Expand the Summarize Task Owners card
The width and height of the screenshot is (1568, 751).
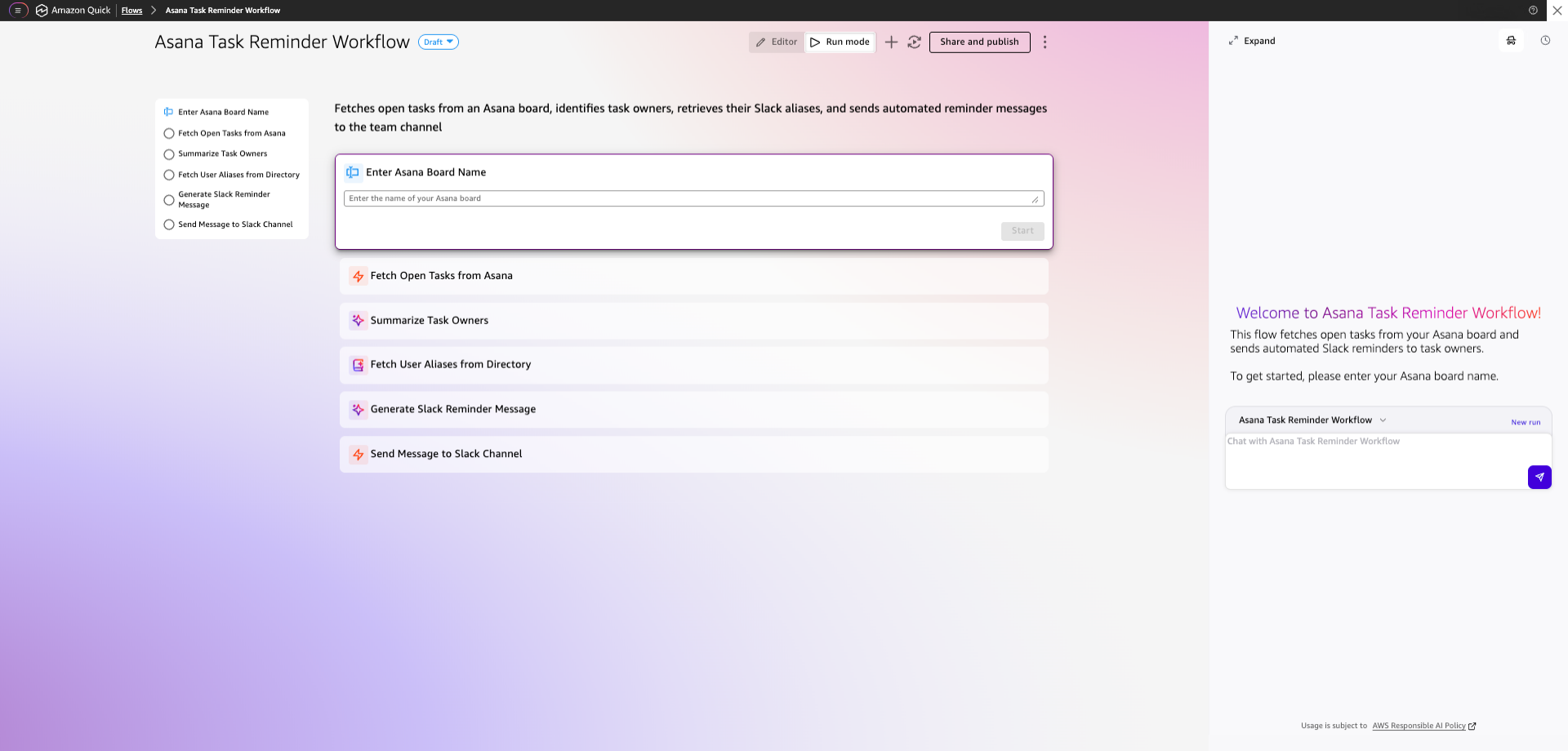click(x=693, y=321)
